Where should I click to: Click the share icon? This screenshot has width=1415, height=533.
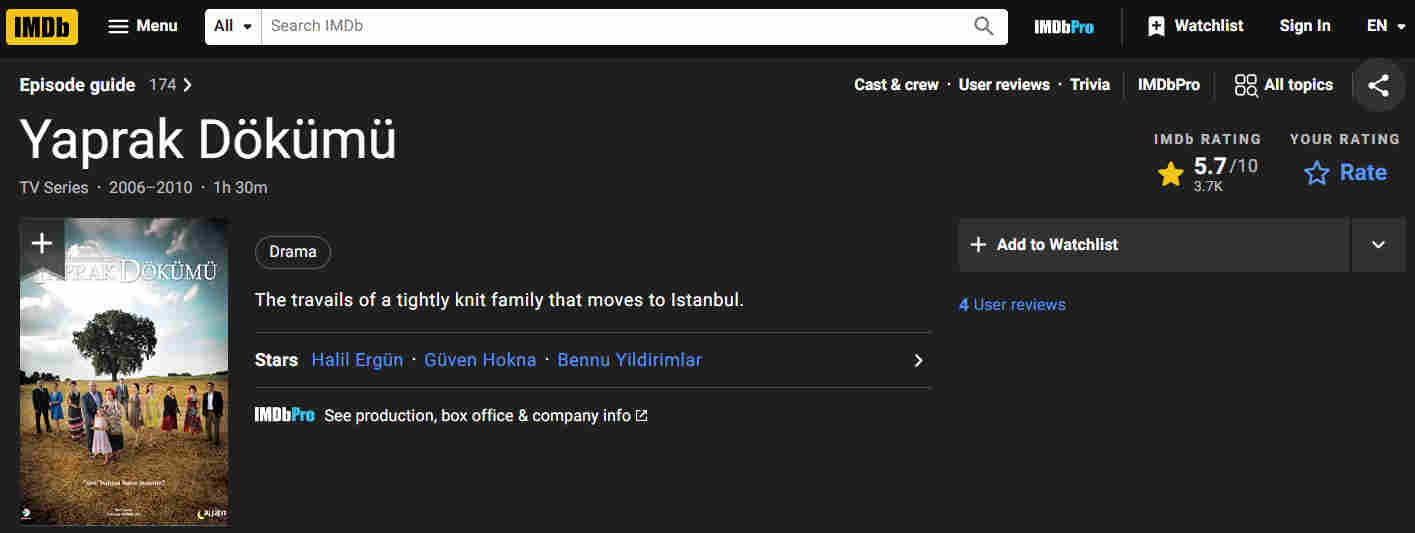click(x=1378, y=86)
